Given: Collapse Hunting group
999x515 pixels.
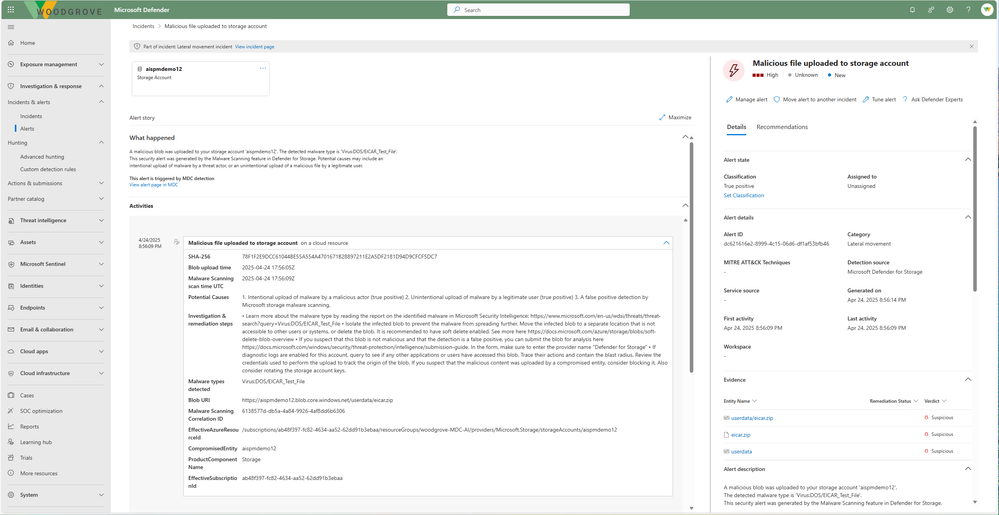Looking at the screenshot, I should click(x=101, y=143).
